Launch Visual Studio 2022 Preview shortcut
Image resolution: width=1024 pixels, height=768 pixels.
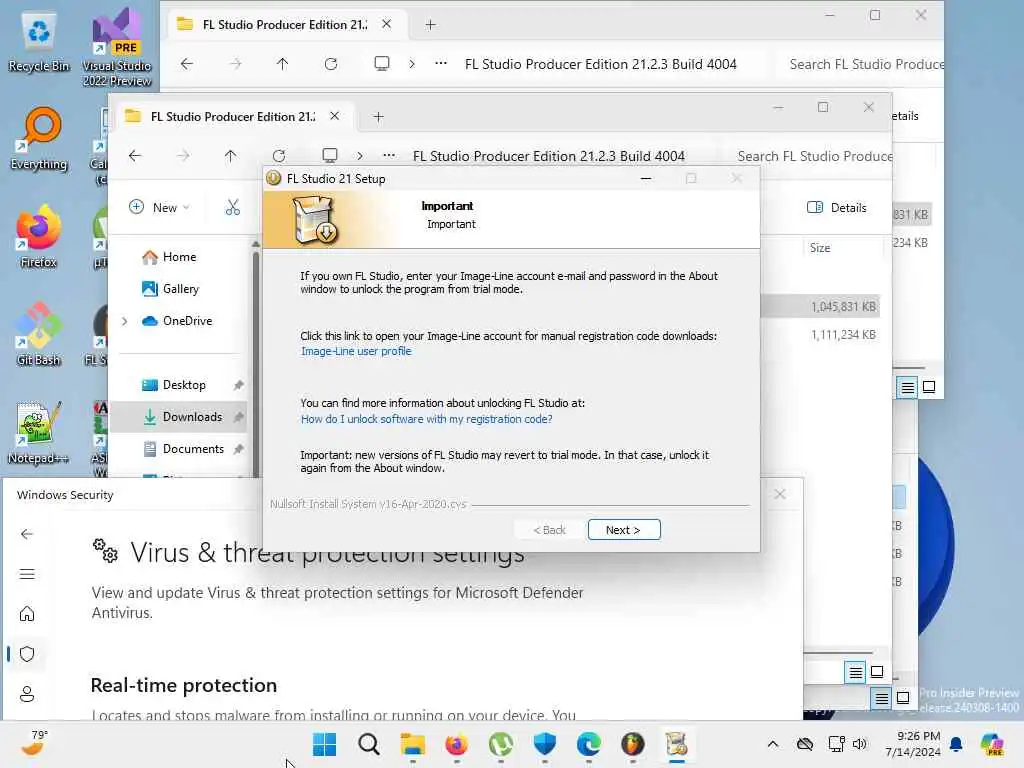coord(116,47)
